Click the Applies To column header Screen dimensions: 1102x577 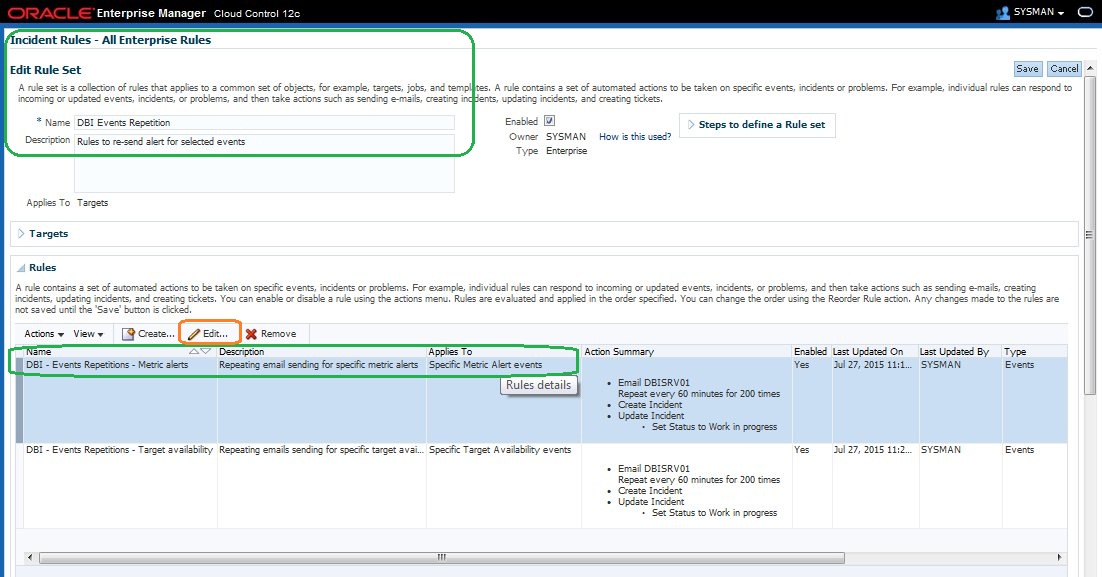503,351
